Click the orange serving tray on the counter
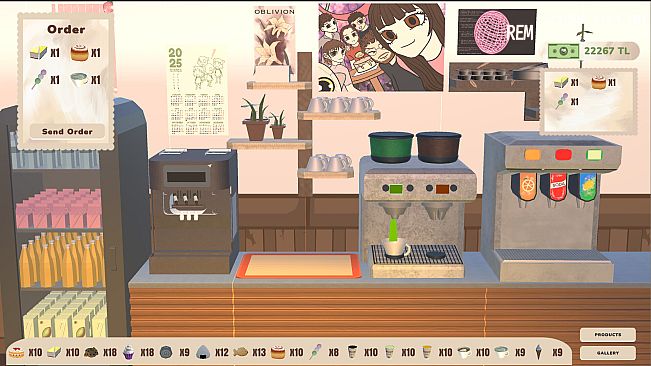 tap(299, 266)
